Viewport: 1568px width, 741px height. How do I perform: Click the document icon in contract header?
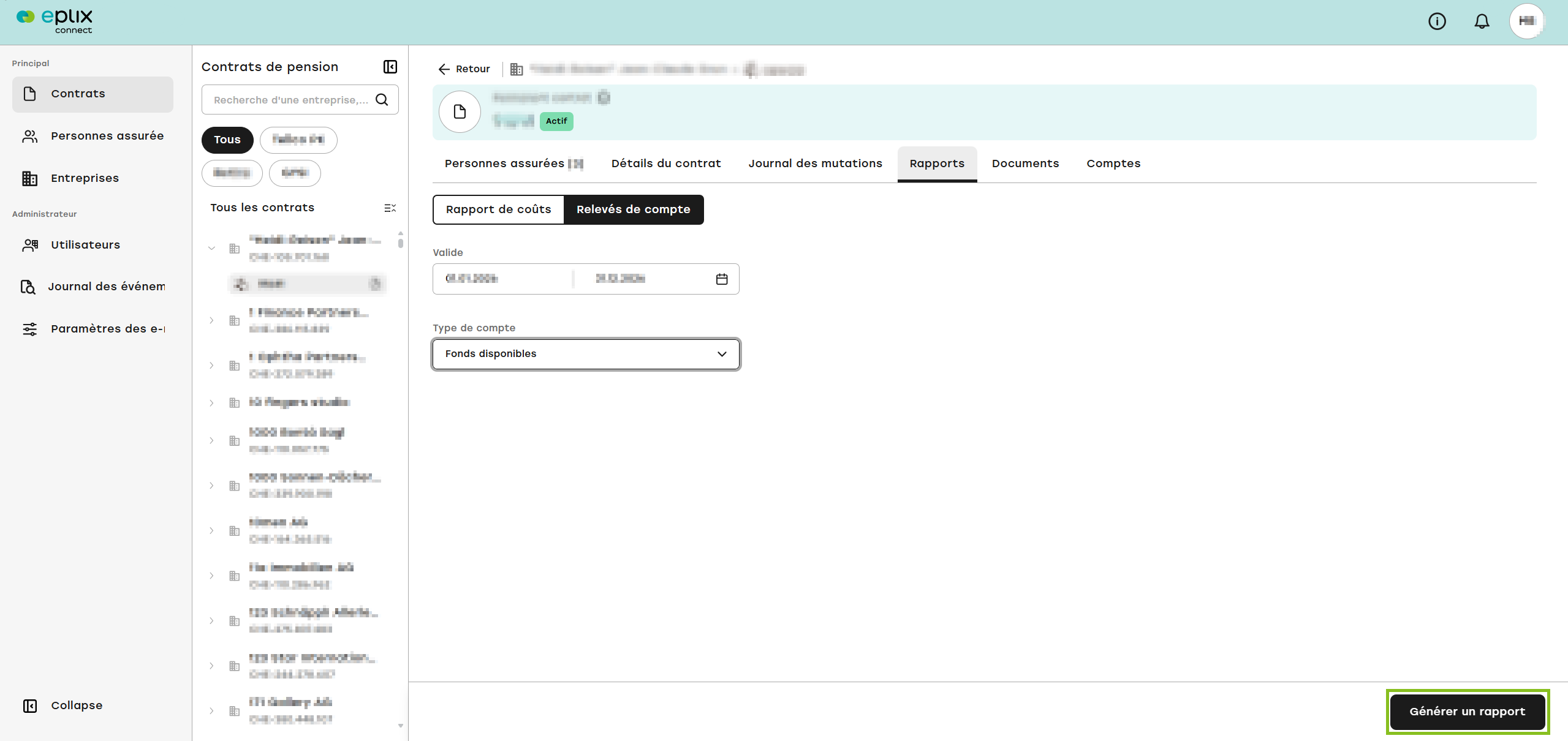coord(460,112)
